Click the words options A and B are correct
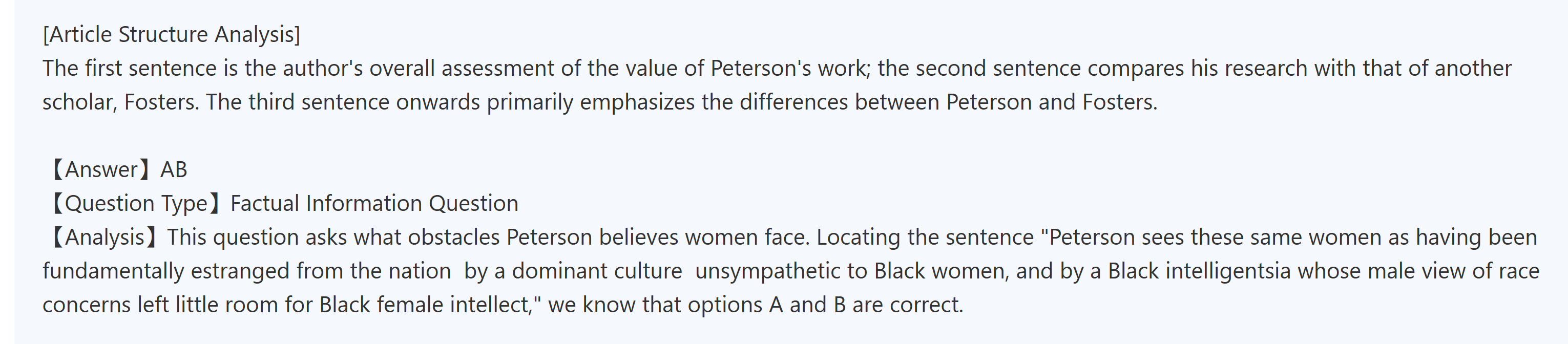This screenshot has height=344, width=1568. [824, 305]
